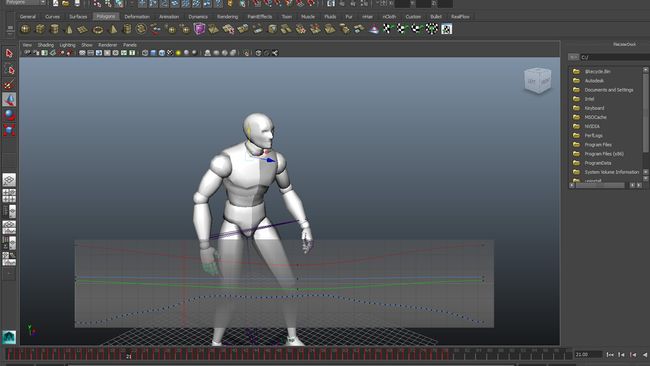Toggle the grid display icon in panel toolbar
The width and height of the screenshot is (650, 366).
pos(82,53)
